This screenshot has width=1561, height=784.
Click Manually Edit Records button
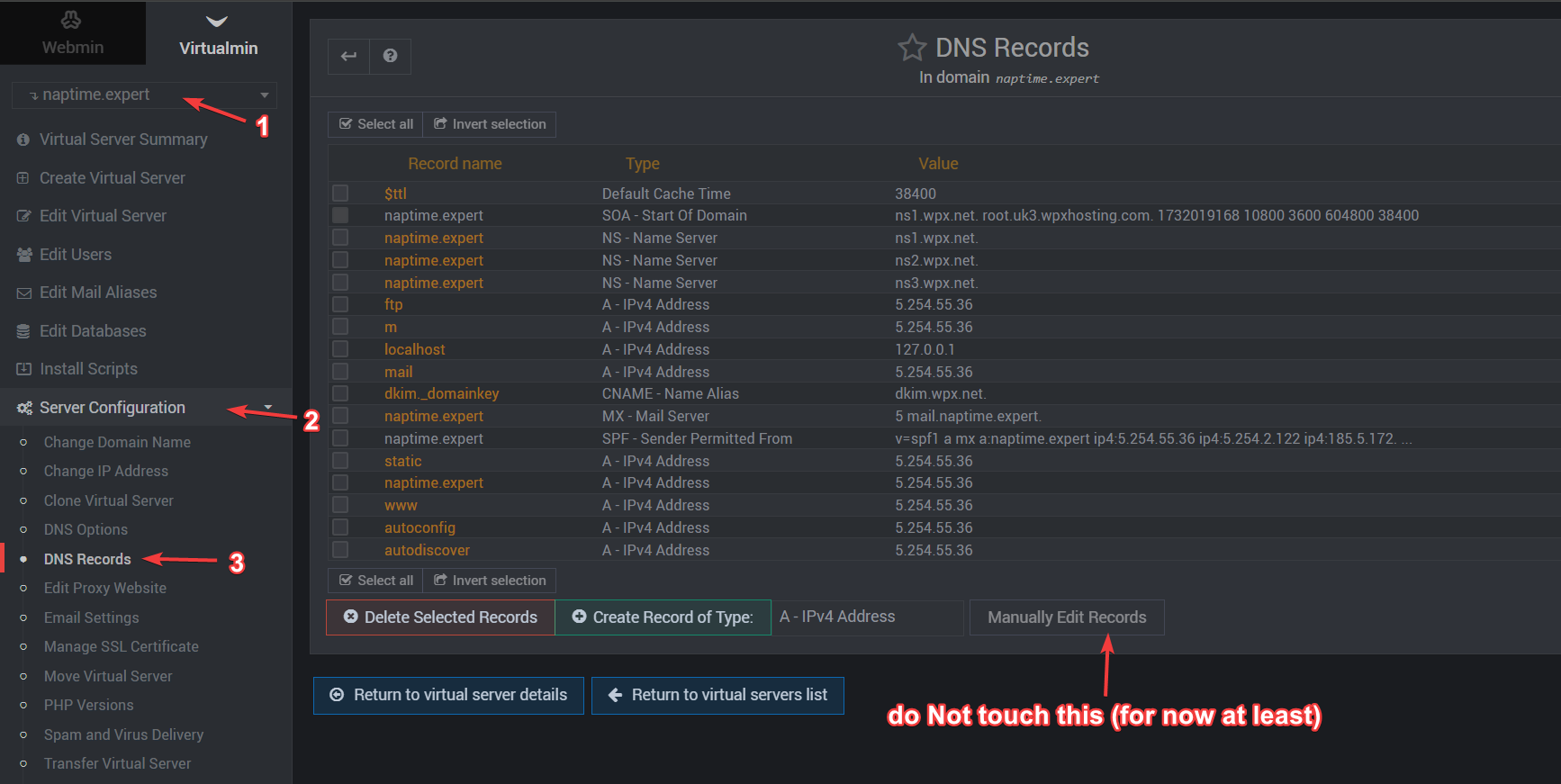pyautogui.click(x=1067, y=617)
